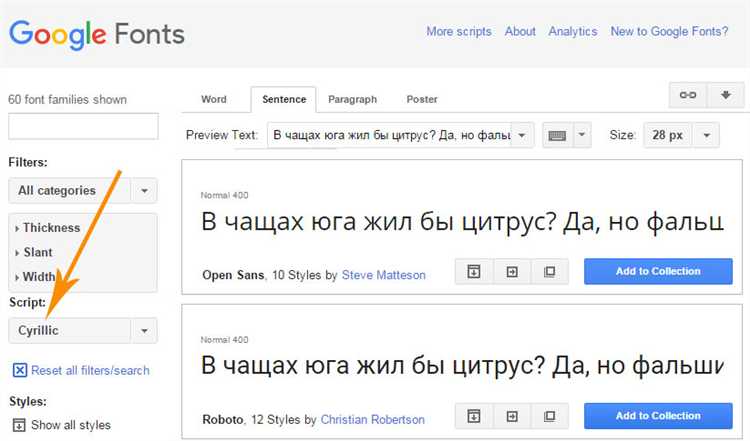Switch to the Paragraph tab

(x=353, y=99)
